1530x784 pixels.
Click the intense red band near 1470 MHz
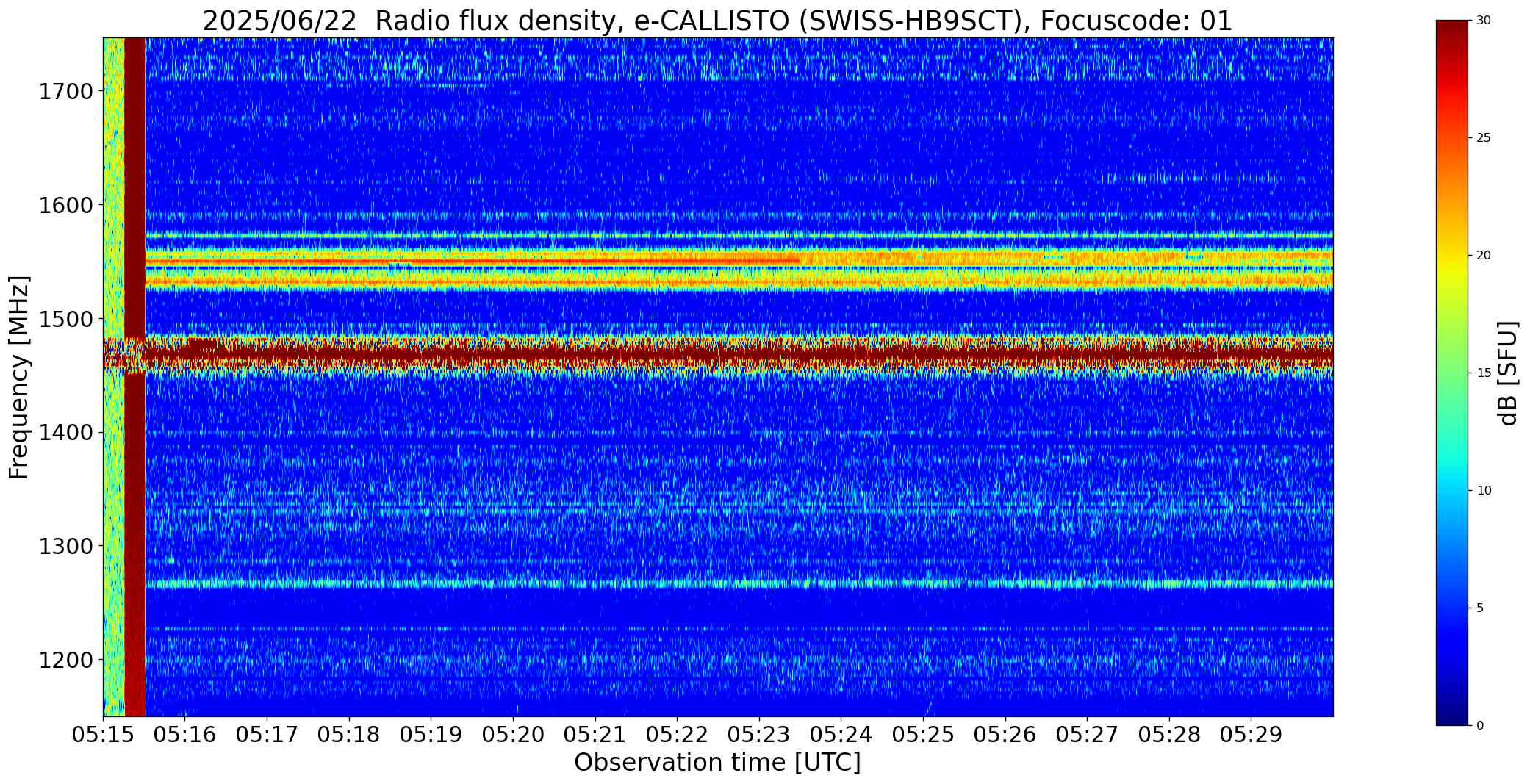717,355
